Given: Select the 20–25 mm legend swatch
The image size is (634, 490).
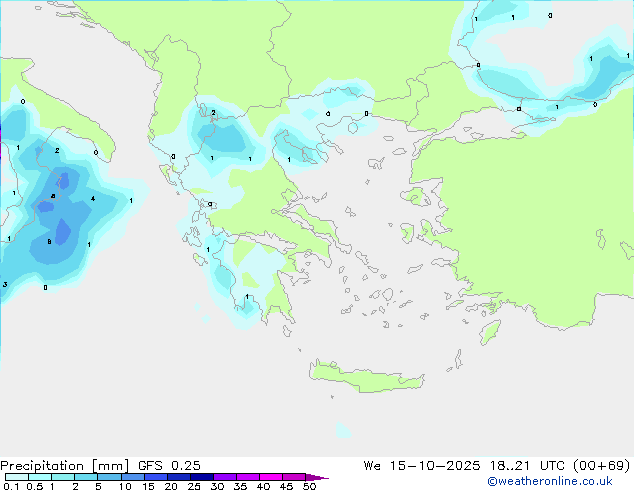Looking at the screenshot, I should pyautogui.click(x=179, y=477).
